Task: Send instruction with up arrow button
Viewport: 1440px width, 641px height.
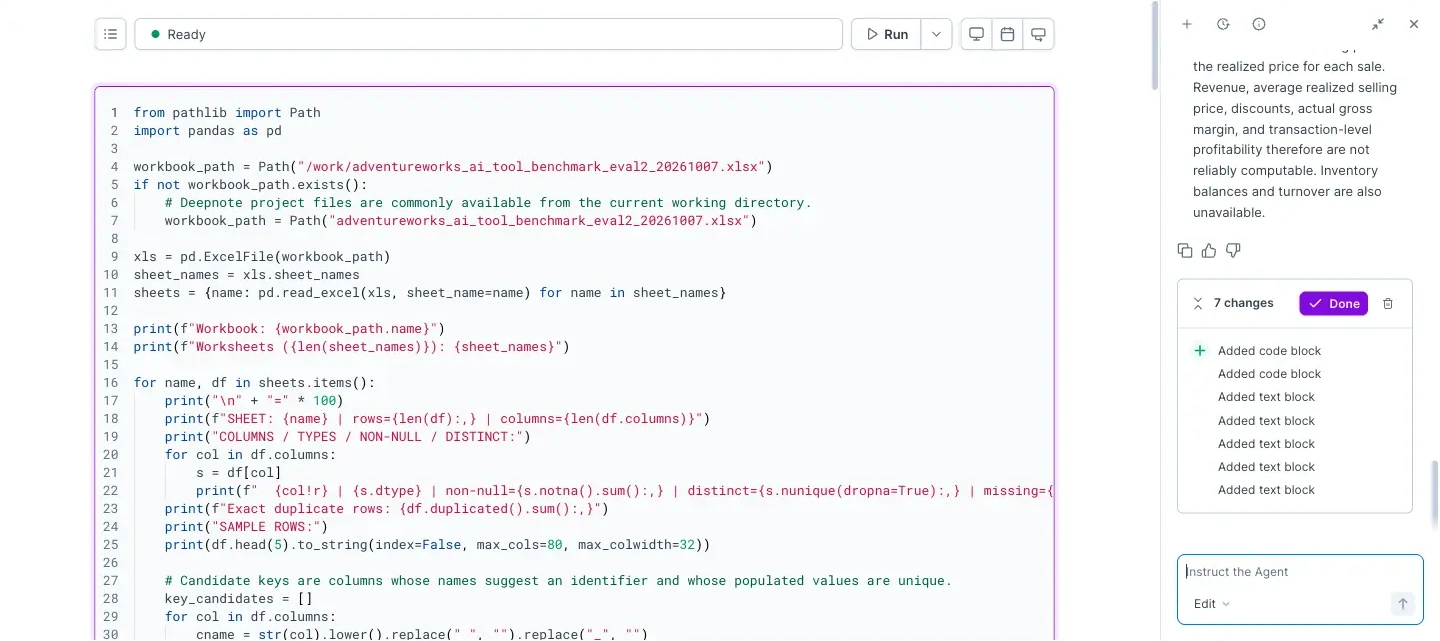Action: (x=1402, y=603)
